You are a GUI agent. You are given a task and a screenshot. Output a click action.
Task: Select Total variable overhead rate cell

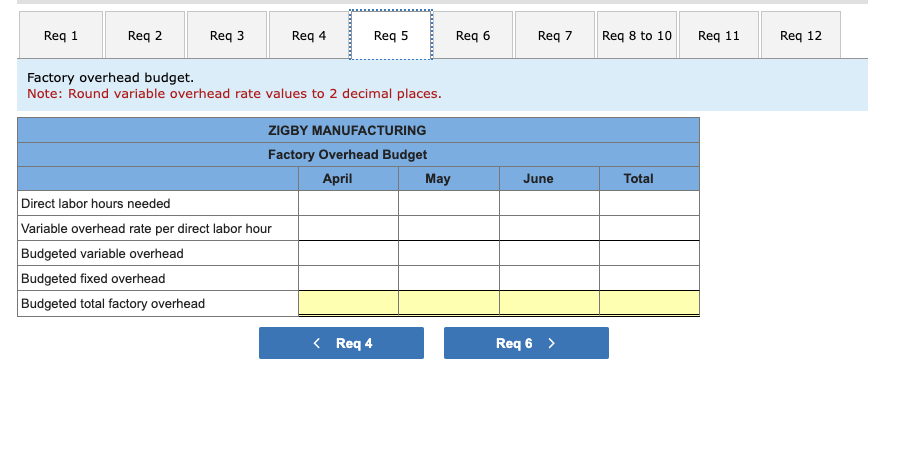[x=649, y=228]
